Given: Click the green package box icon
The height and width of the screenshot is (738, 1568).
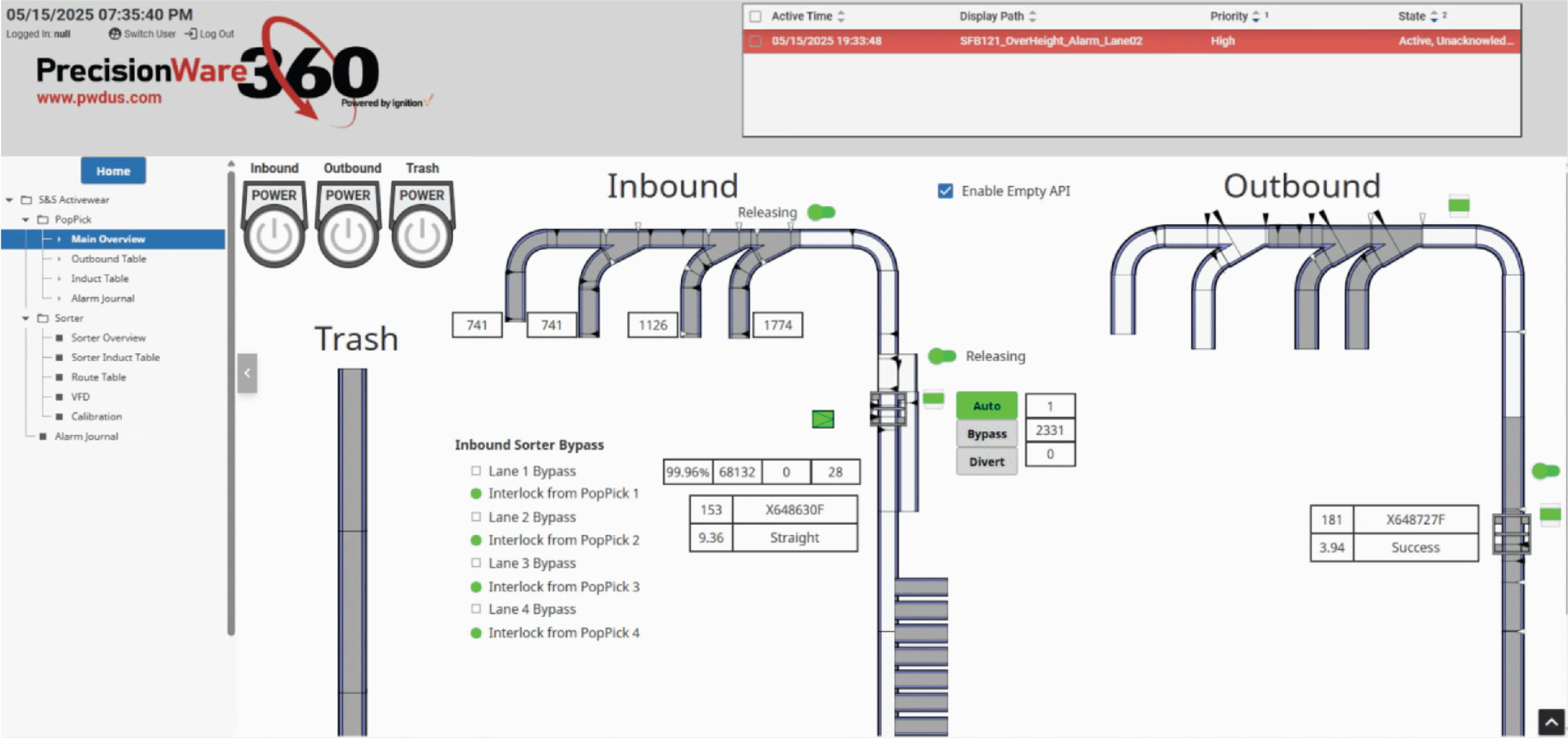Looking at the screenshot, I should [x=823, y=419].
